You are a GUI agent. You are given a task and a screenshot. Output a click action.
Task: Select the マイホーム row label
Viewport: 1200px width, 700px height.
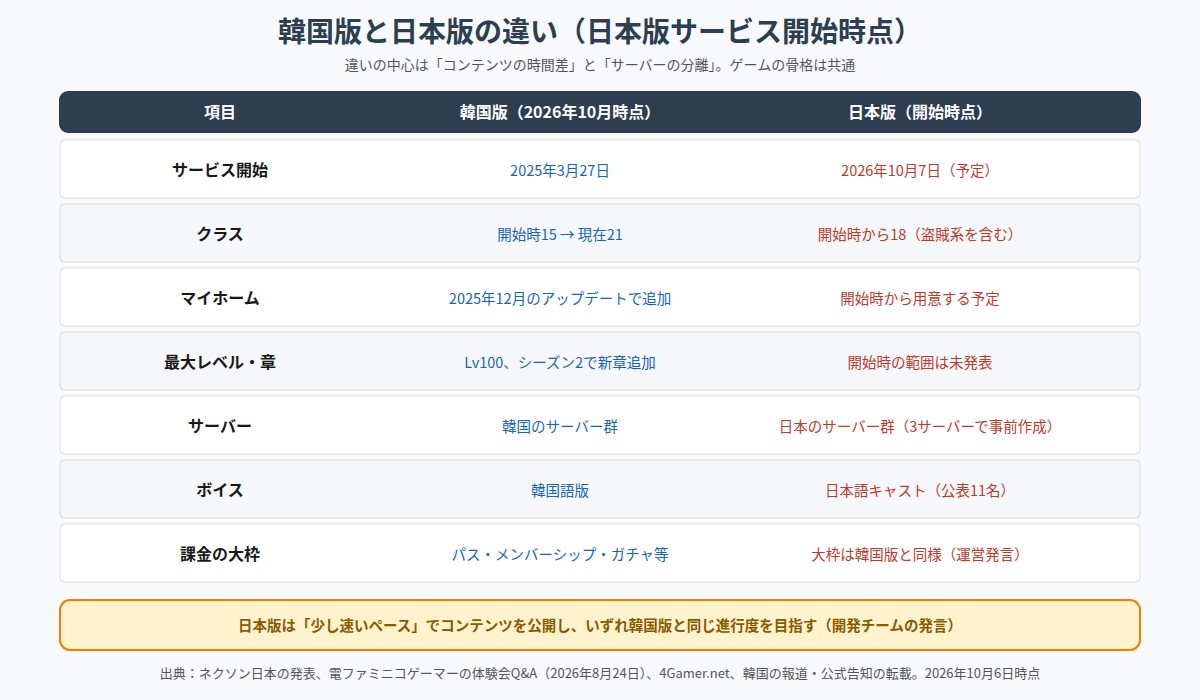tap(220, 298)
